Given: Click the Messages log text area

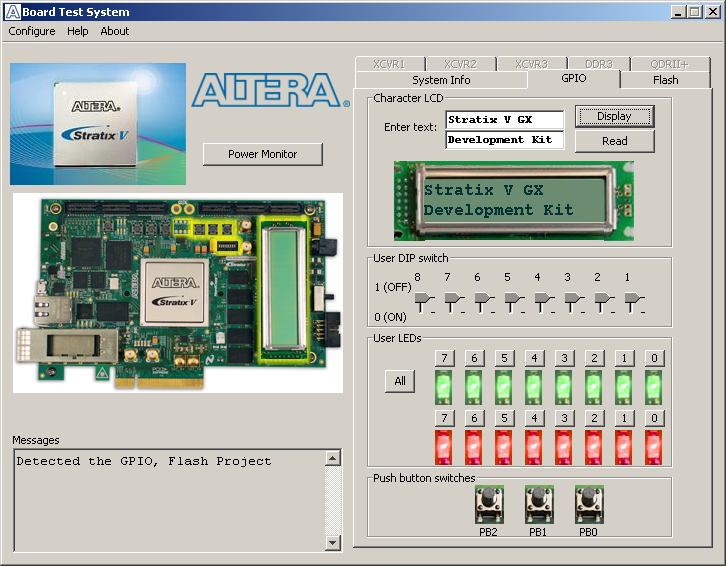Looking at the screenshot, I should pyautogui.click(x=169, y=500).
